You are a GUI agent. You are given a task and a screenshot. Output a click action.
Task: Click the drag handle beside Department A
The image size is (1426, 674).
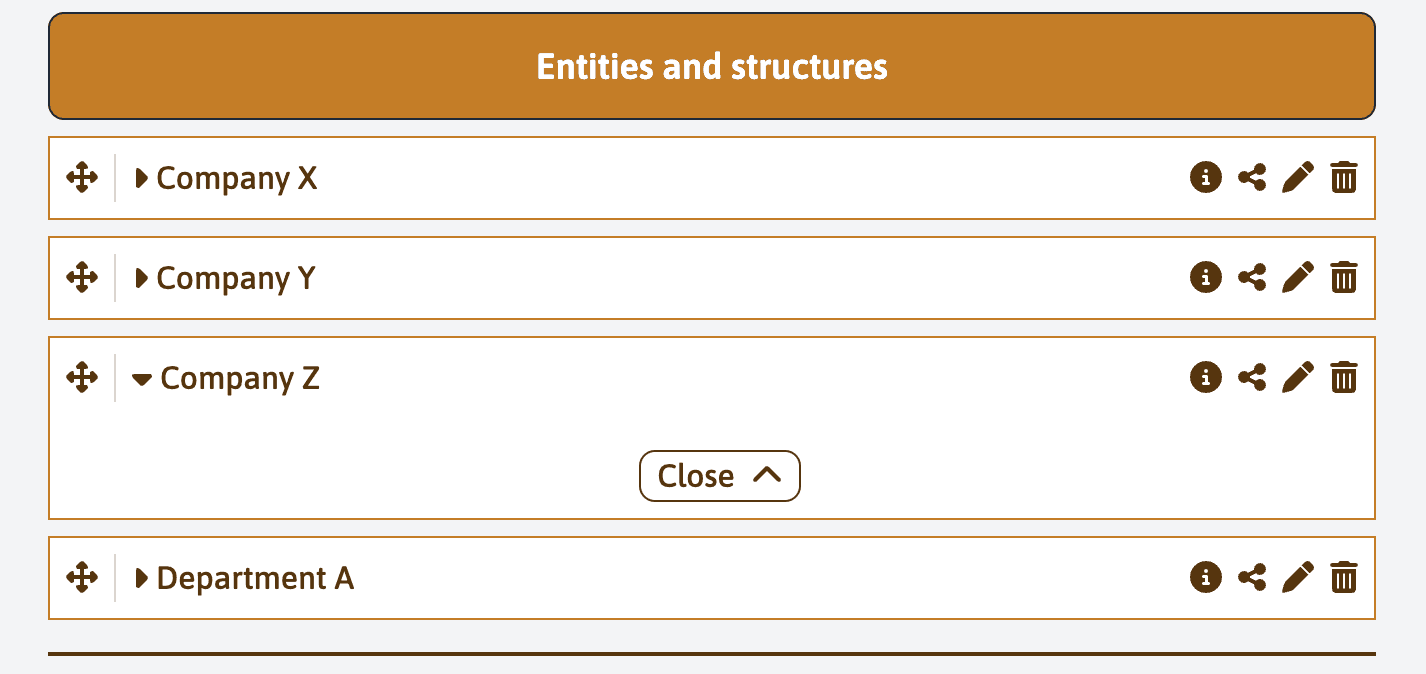pos(82,577)
